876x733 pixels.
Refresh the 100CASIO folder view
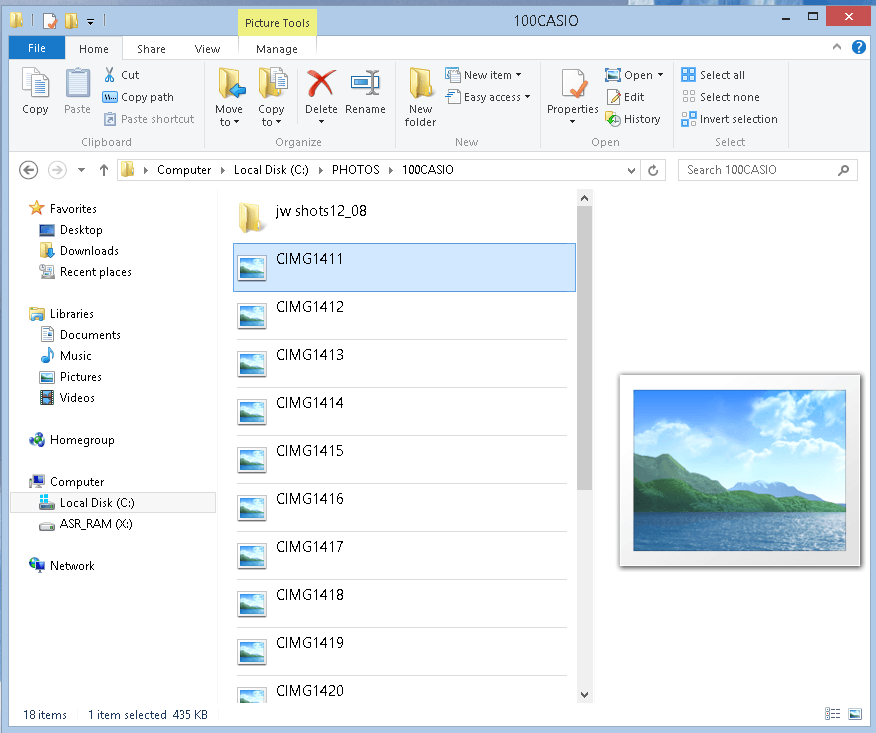(x=653, y=170)
